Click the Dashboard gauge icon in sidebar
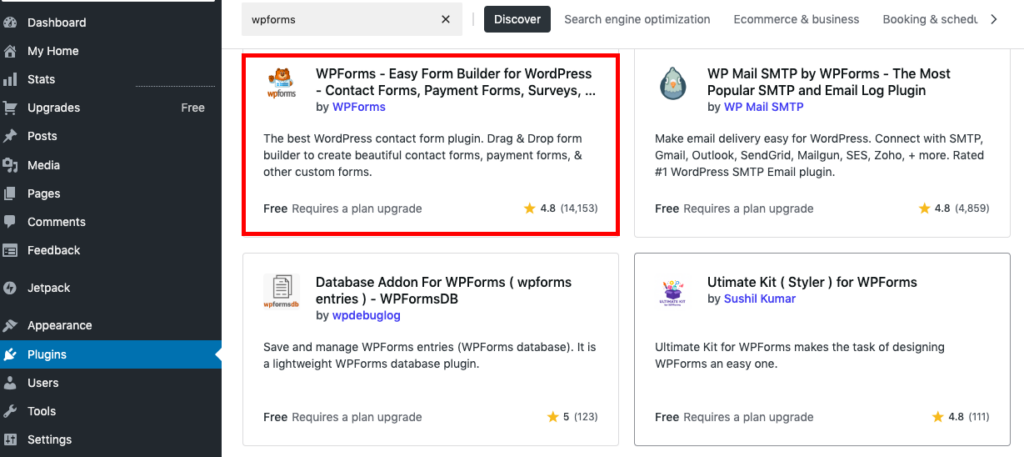Image resolution: width=1024 pixels, height=457 pixels. click(10, 22)
